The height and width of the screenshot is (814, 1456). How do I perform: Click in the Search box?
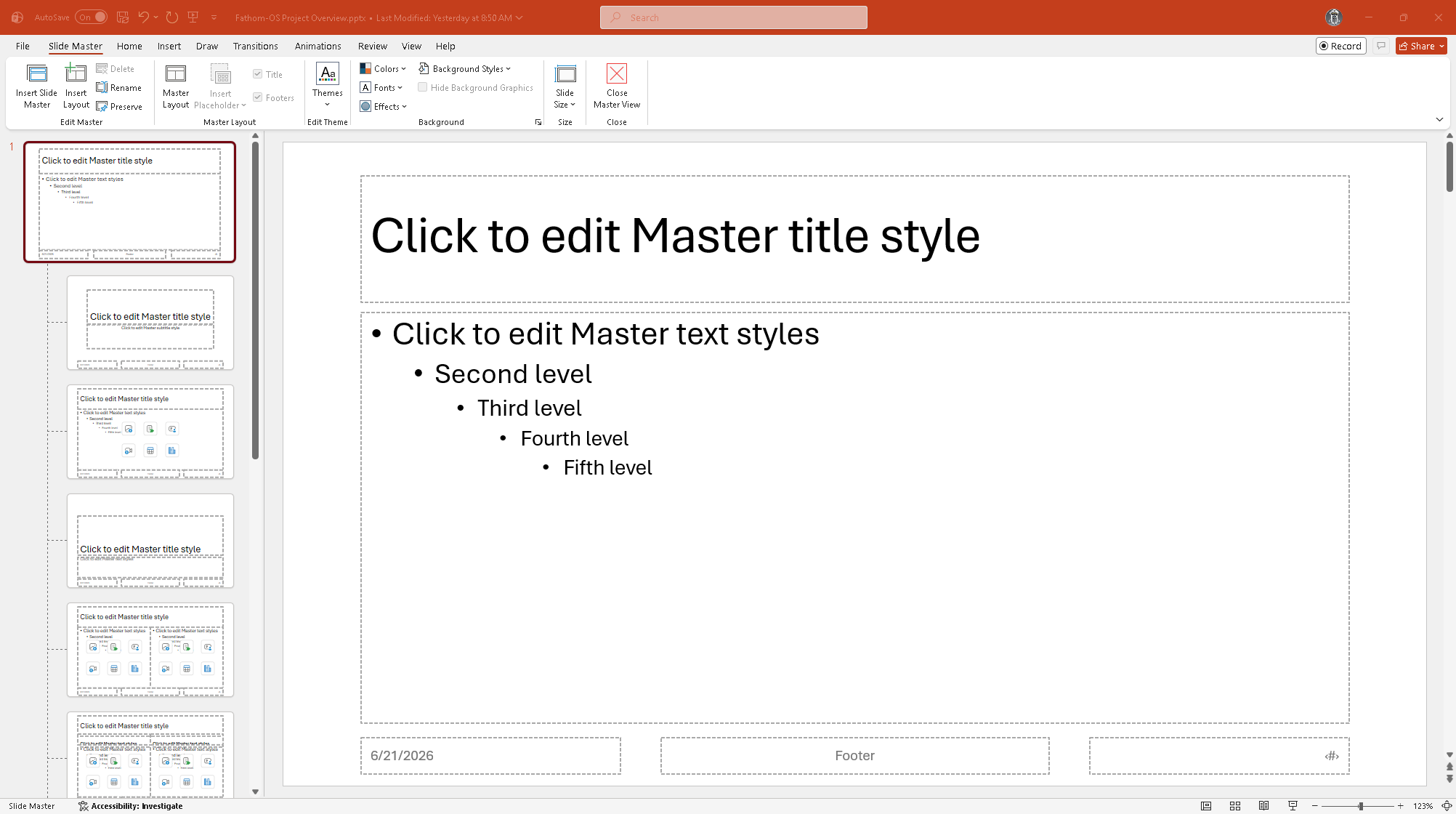click(734, 17)
